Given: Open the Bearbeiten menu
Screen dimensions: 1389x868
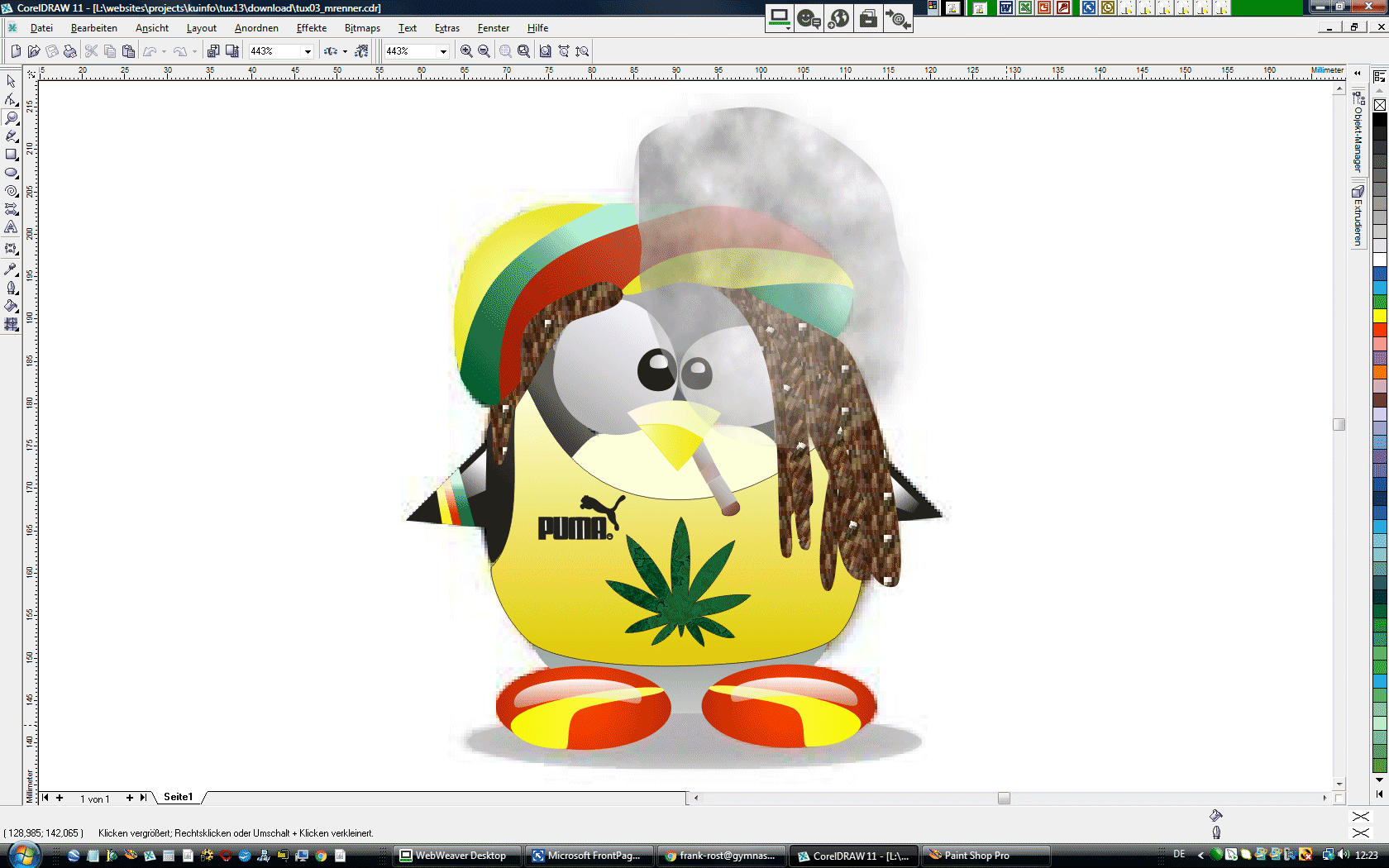Looking at the screenshot, I should tap(94, 28).
